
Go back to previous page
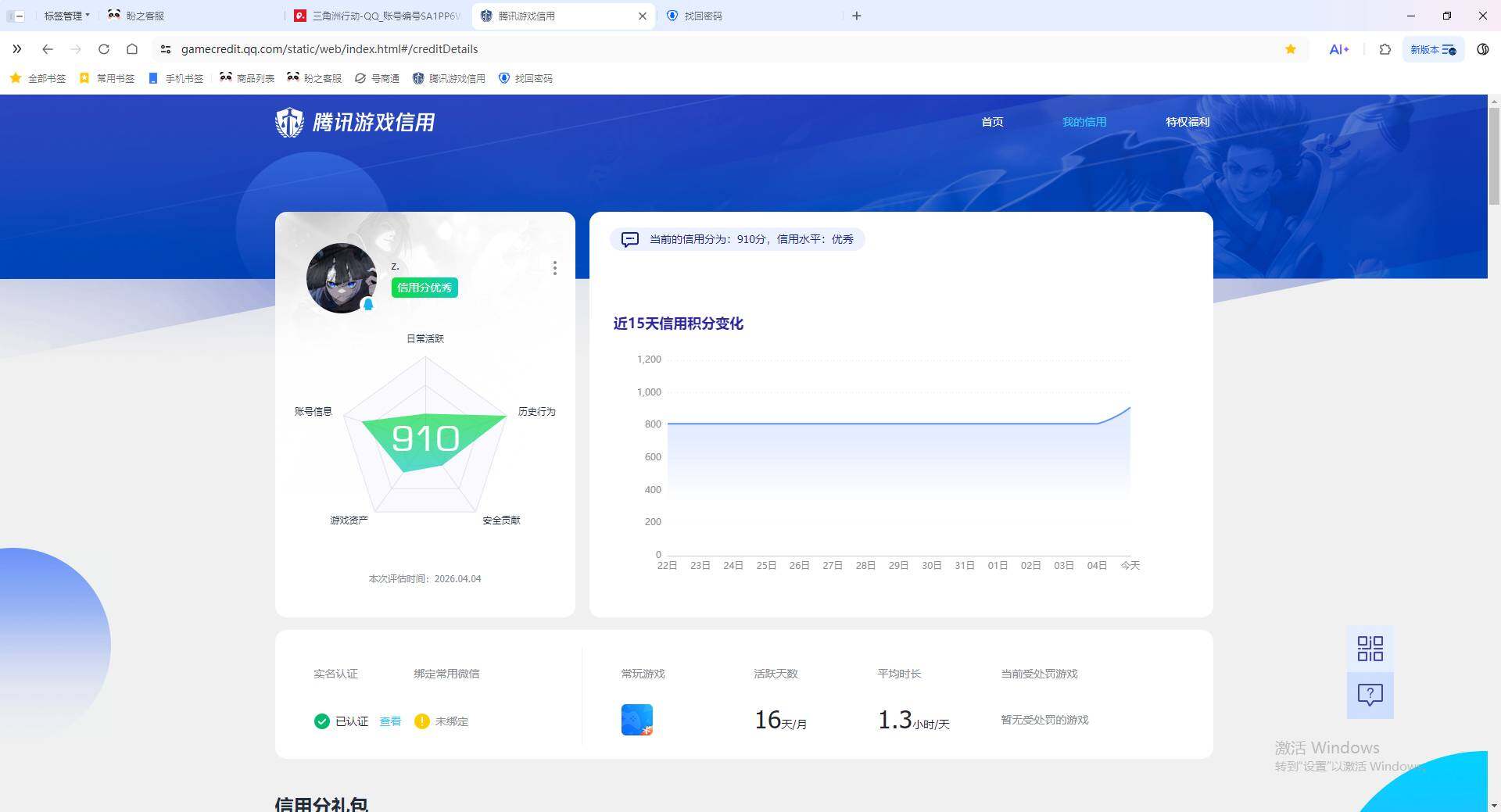[48, 49]
